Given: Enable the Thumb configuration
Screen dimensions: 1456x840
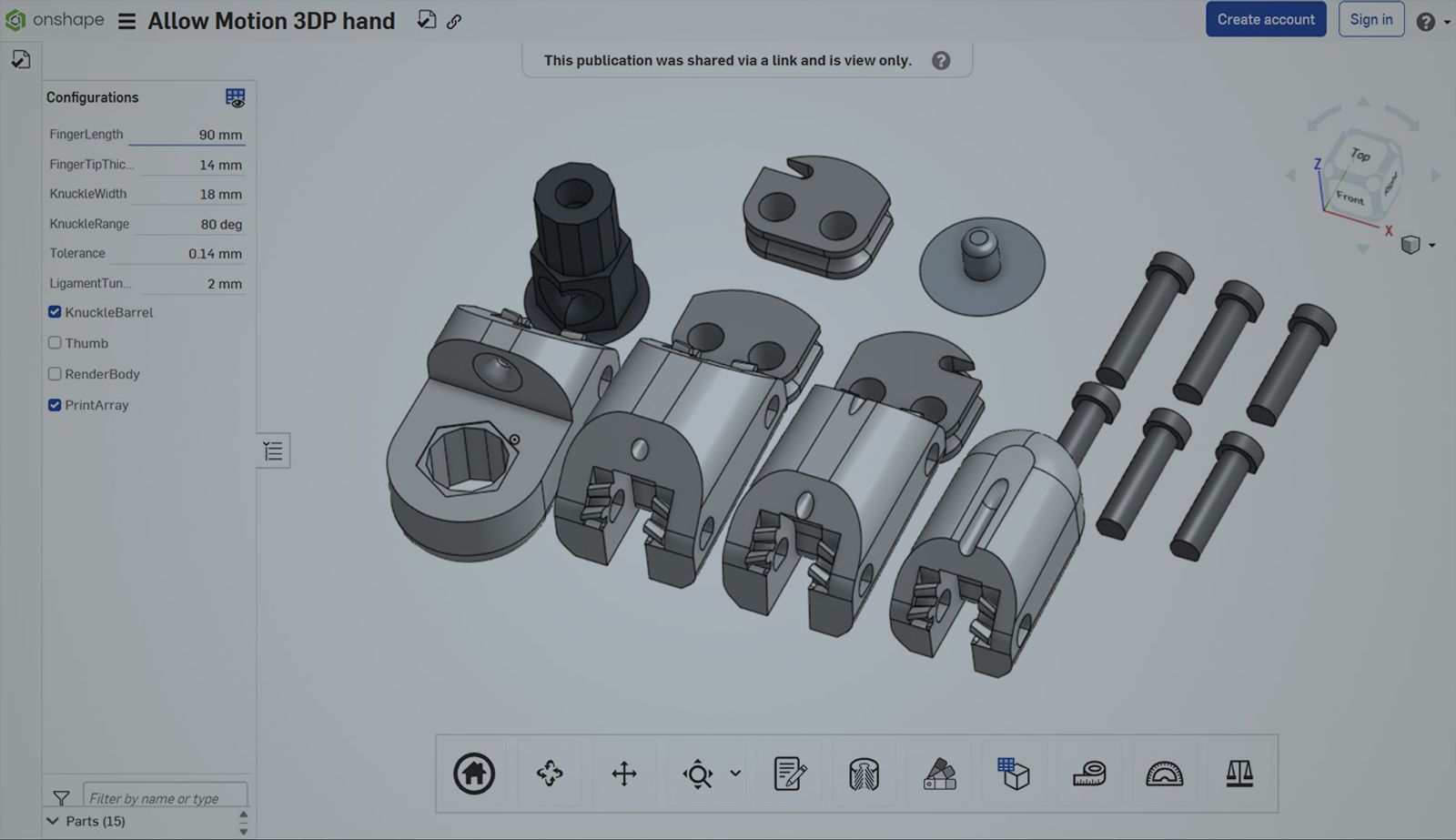Looking at the screenshot, I should coord(55,343).
